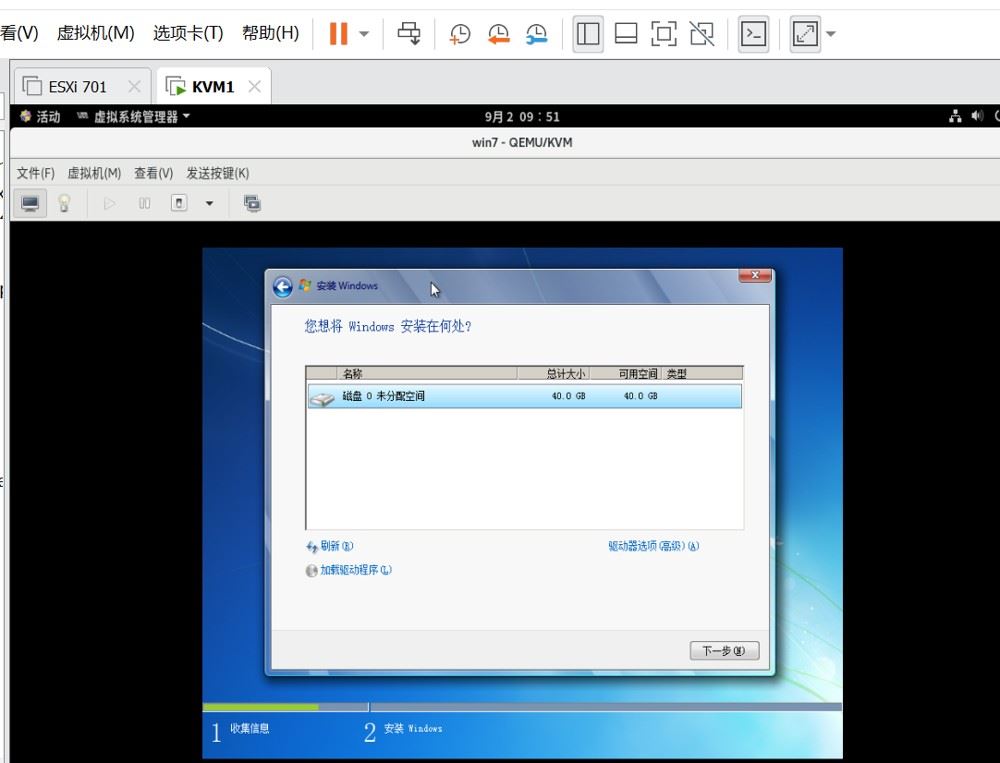
Task: Click the 可用空间 column header
Action: click(626, 374)
